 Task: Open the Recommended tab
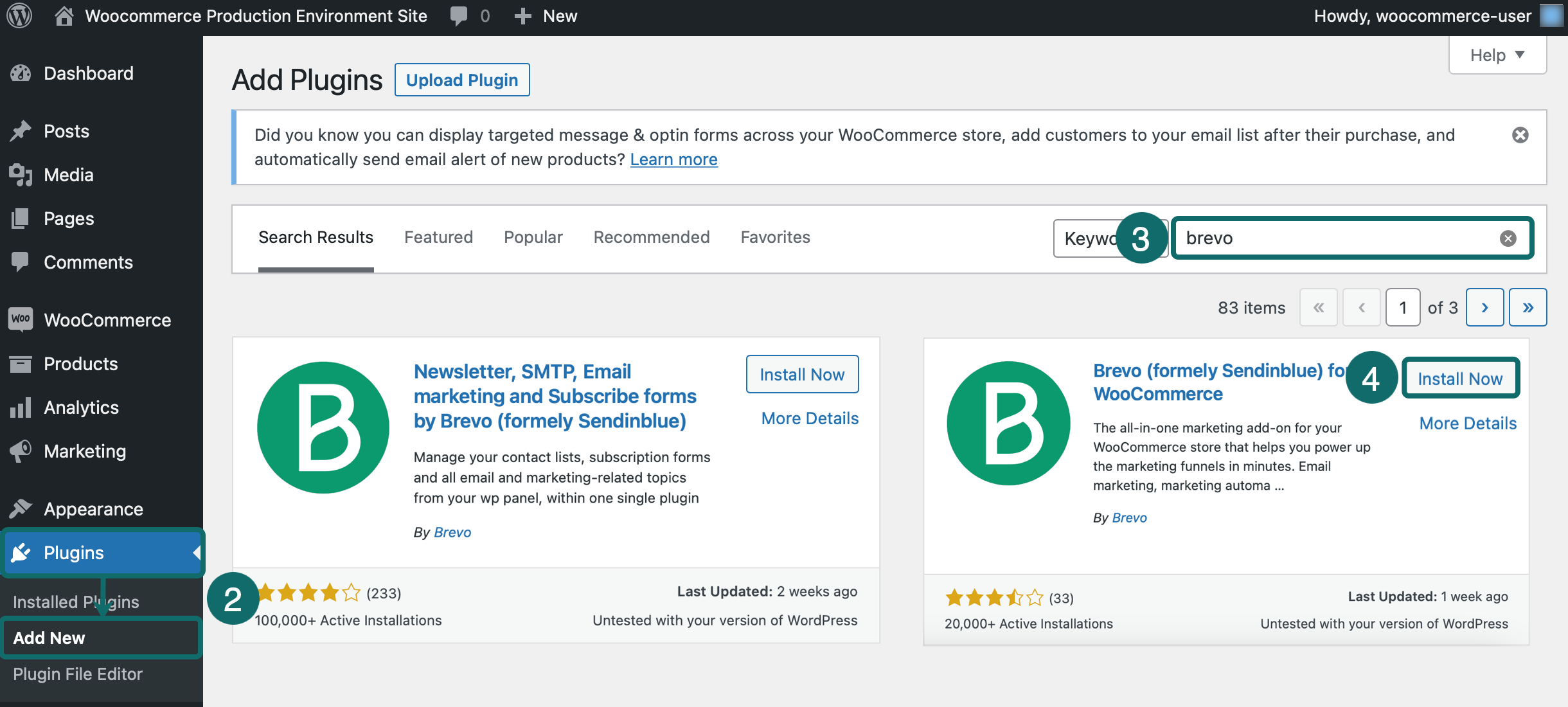[651, 237]
